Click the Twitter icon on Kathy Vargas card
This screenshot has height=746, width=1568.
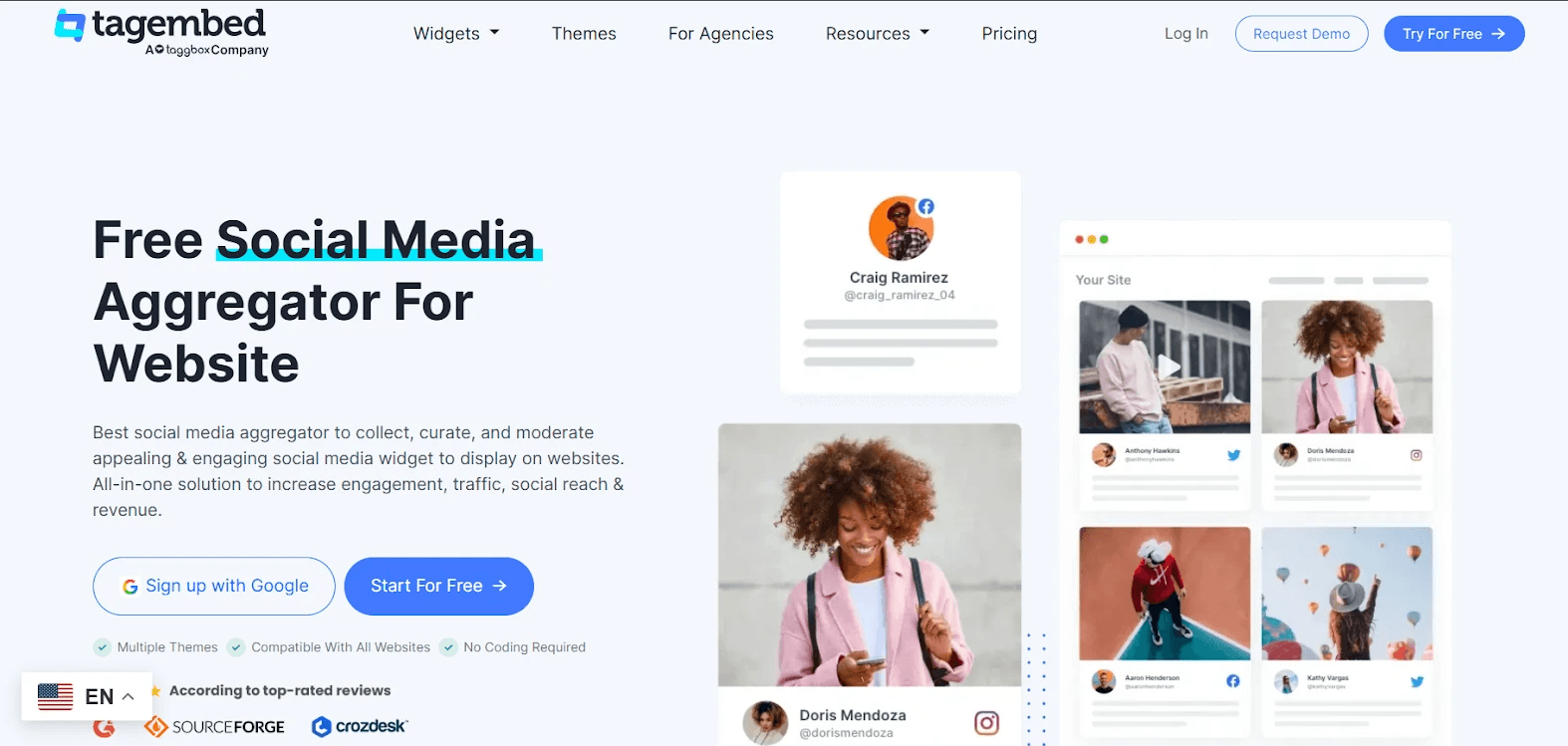[1417, 682]
